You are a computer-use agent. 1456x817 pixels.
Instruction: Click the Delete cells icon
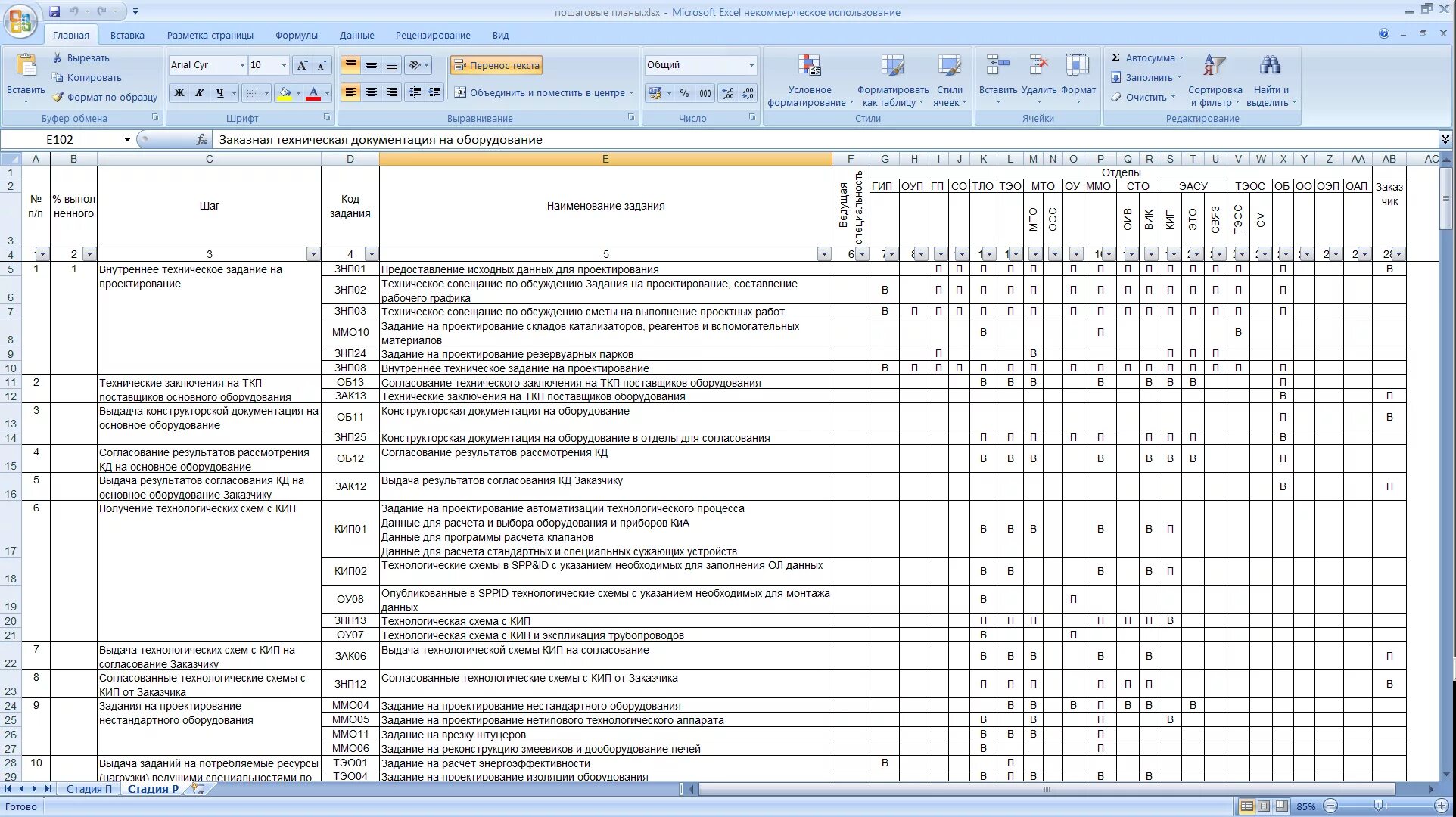(1038, 67)
